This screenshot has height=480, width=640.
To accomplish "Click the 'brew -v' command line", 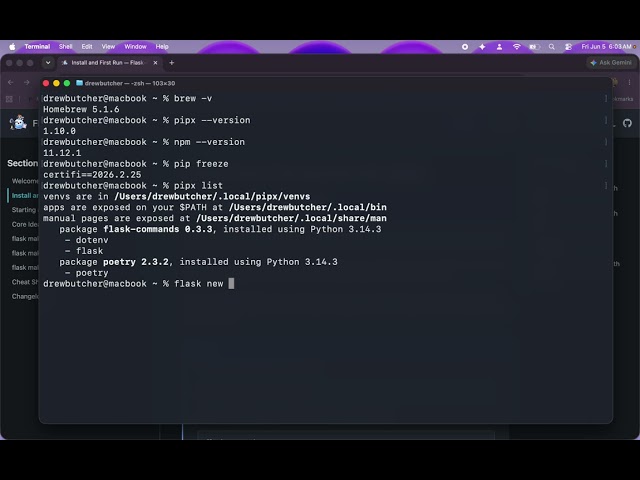I will point(127,98).
